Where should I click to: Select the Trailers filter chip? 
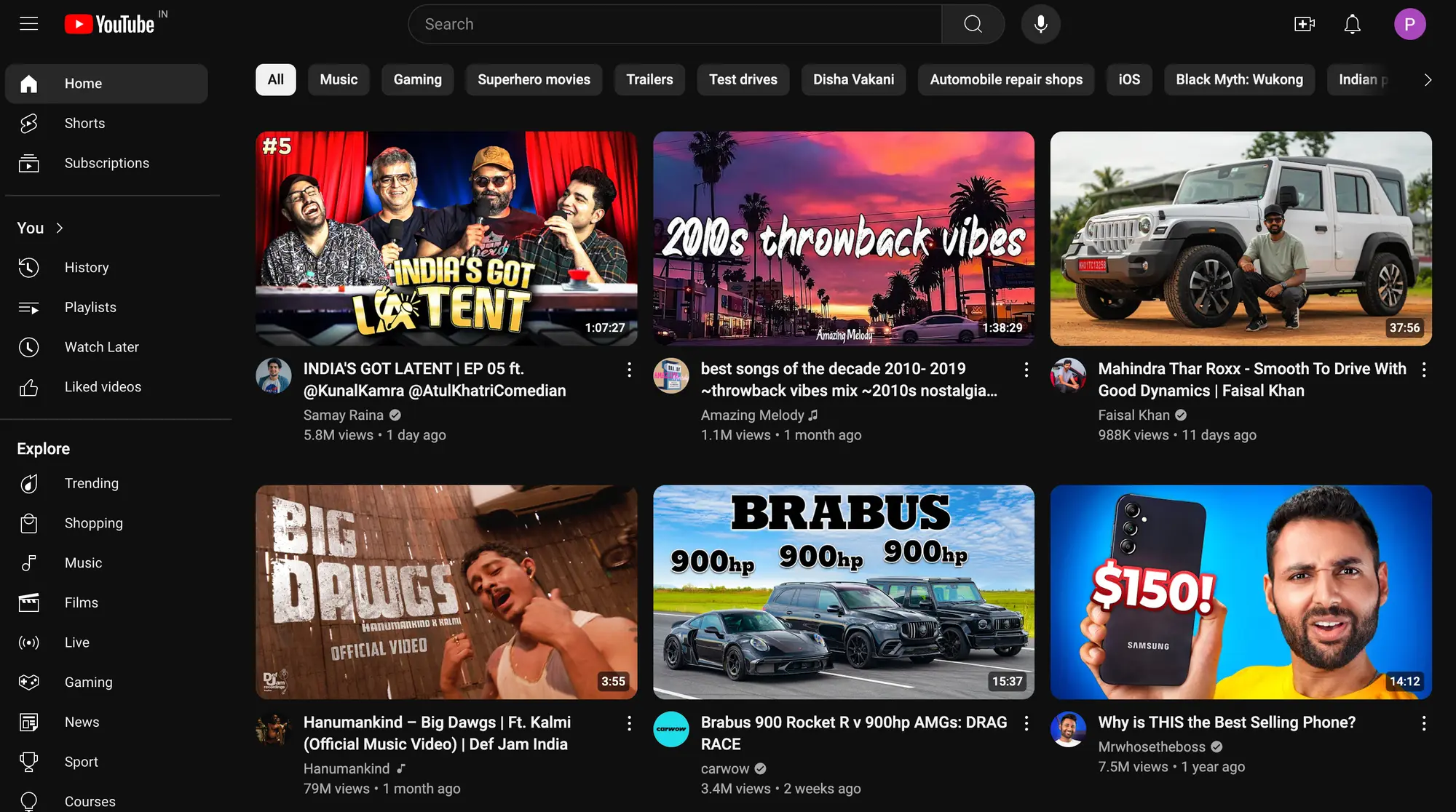tap(649, 79)
